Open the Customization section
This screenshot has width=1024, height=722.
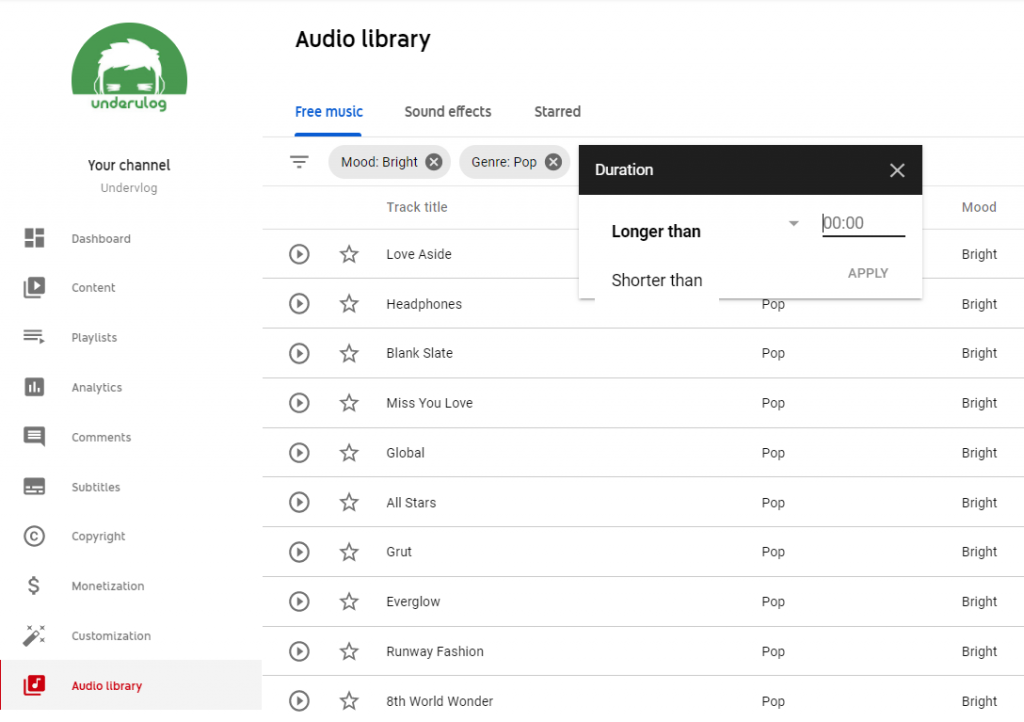tap(110, 636)
